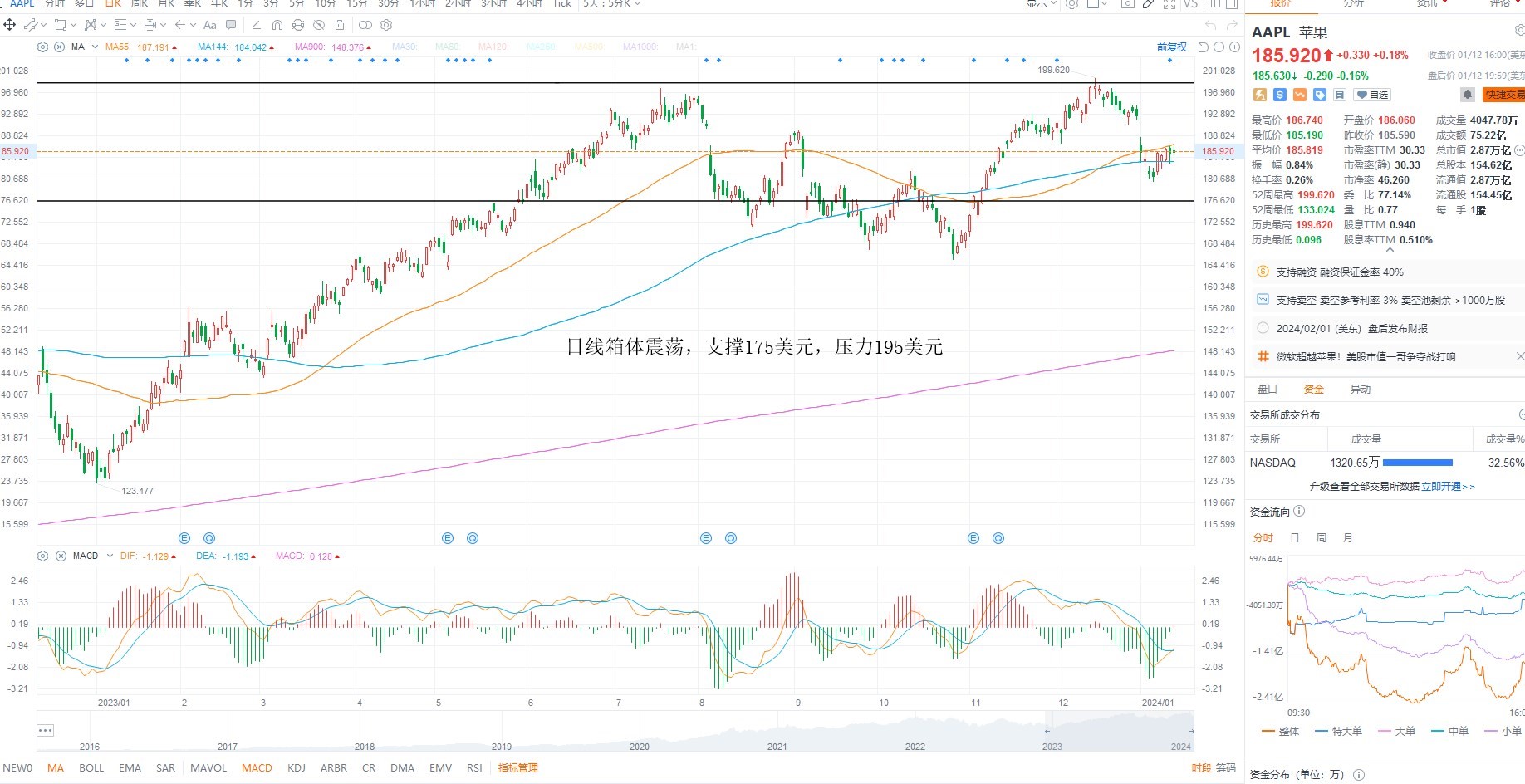1525x784 pixels.
Task: Toggle MAVOL sub-indicator
Action: coord(208,768)
